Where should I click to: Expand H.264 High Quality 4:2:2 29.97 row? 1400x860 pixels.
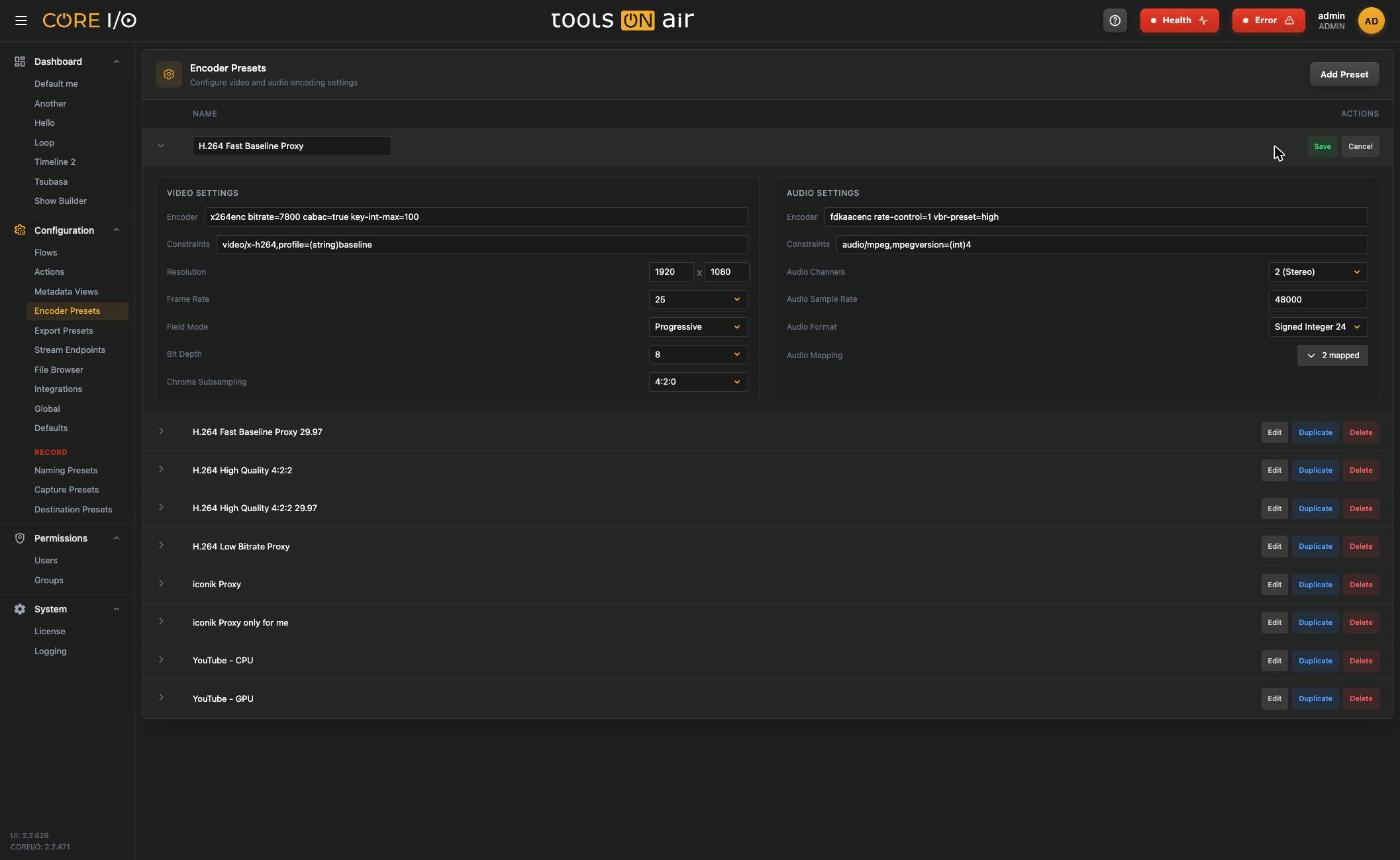pyautogui.click(x=161, y=508)
